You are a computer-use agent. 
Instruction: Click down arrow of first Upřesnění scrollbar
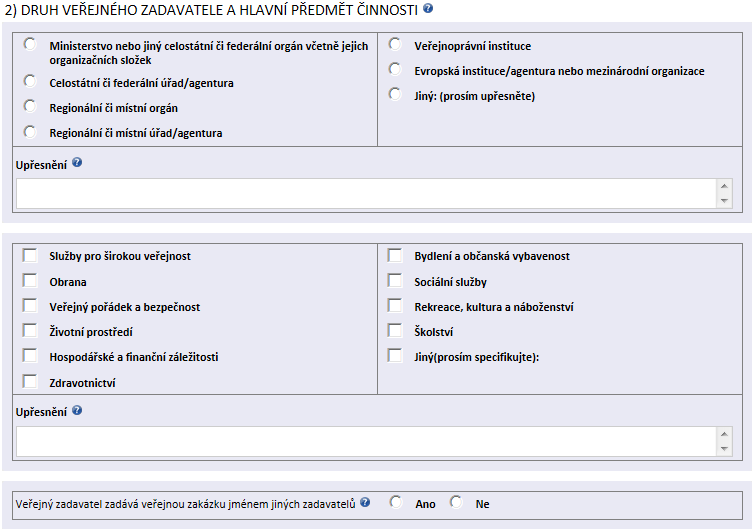[724, 201]
